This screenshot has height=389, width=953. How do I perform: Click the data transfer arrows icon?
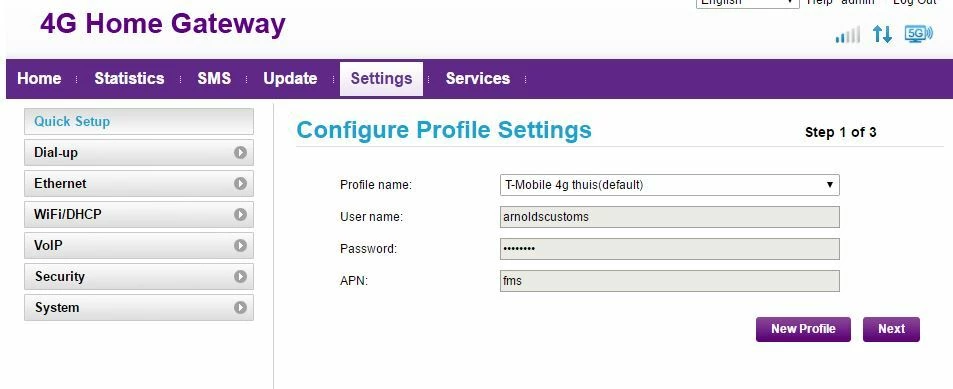(x=882, y=34)
